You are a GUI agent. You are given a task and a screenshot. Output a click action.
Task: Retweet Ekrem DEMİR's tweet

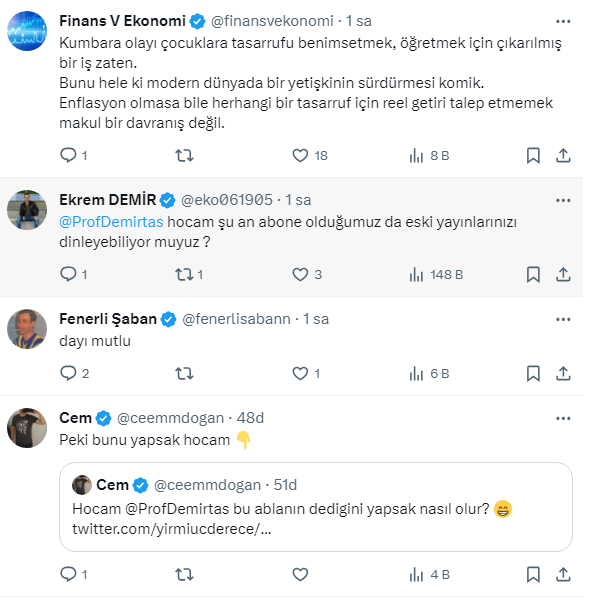184,274
